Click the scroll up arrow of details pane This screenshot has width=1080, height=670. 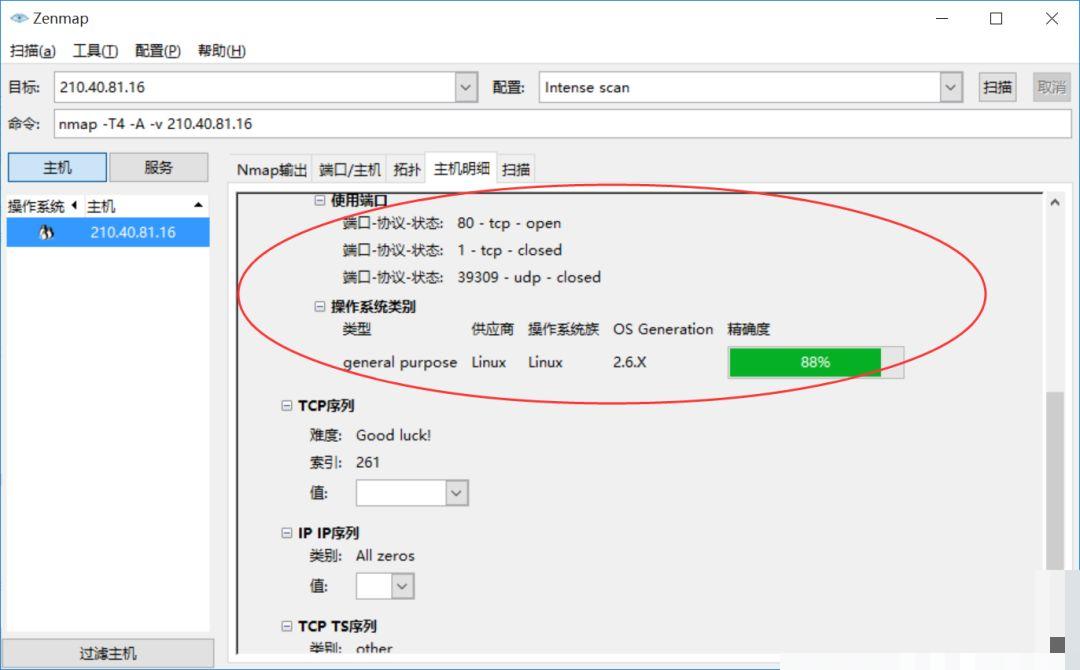click(x=1055, y=202)
